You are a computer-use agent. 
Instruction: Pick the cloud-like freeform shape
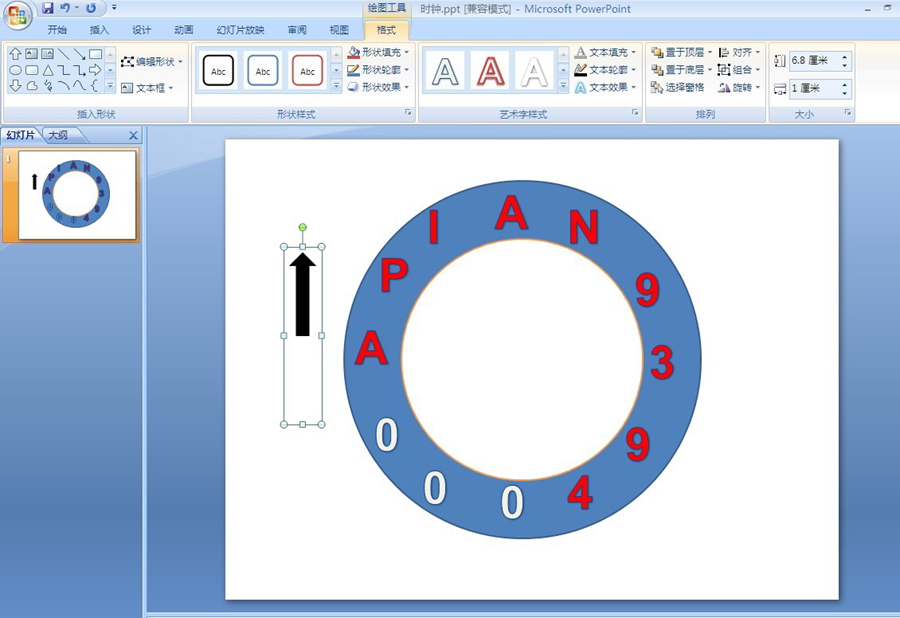(x=32, y=85)
